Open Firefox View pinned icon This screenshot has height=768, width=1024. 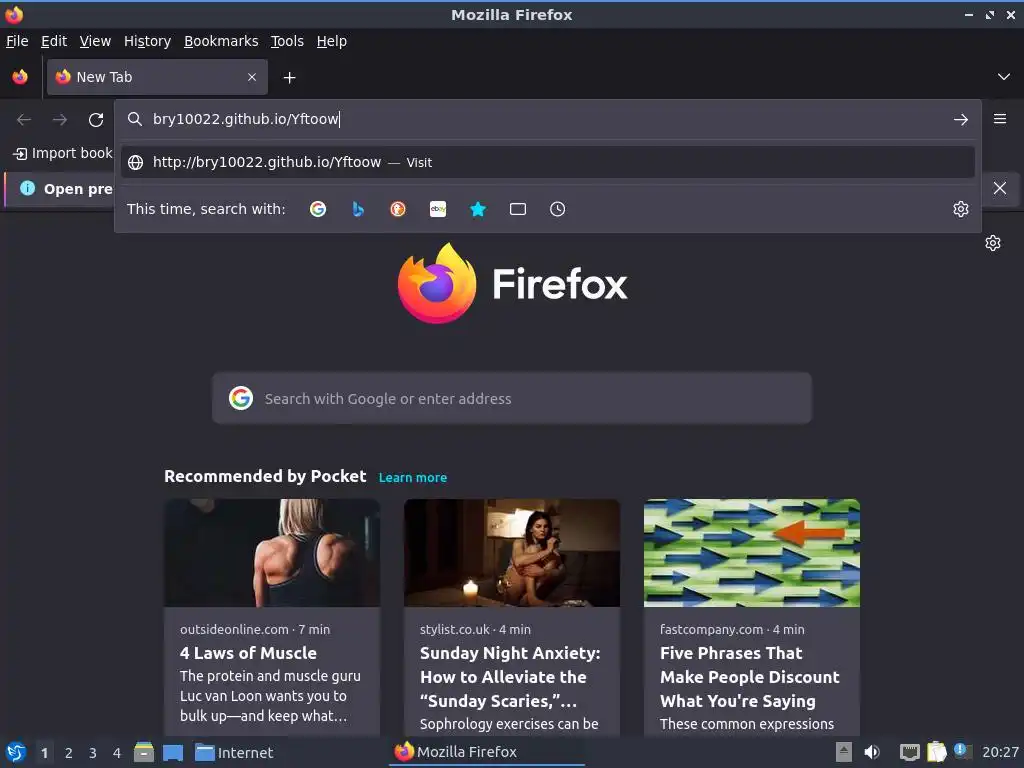20,77
